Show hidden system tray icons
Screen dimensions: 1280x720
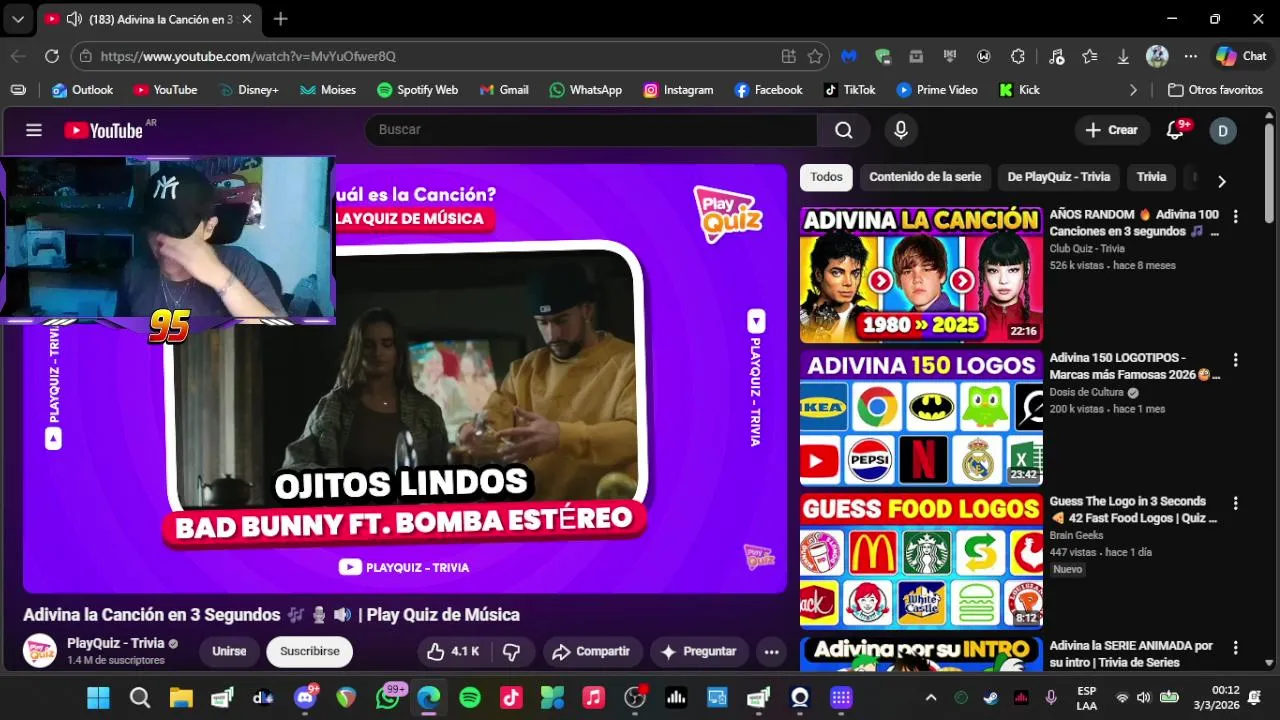[x=931, y=698]
